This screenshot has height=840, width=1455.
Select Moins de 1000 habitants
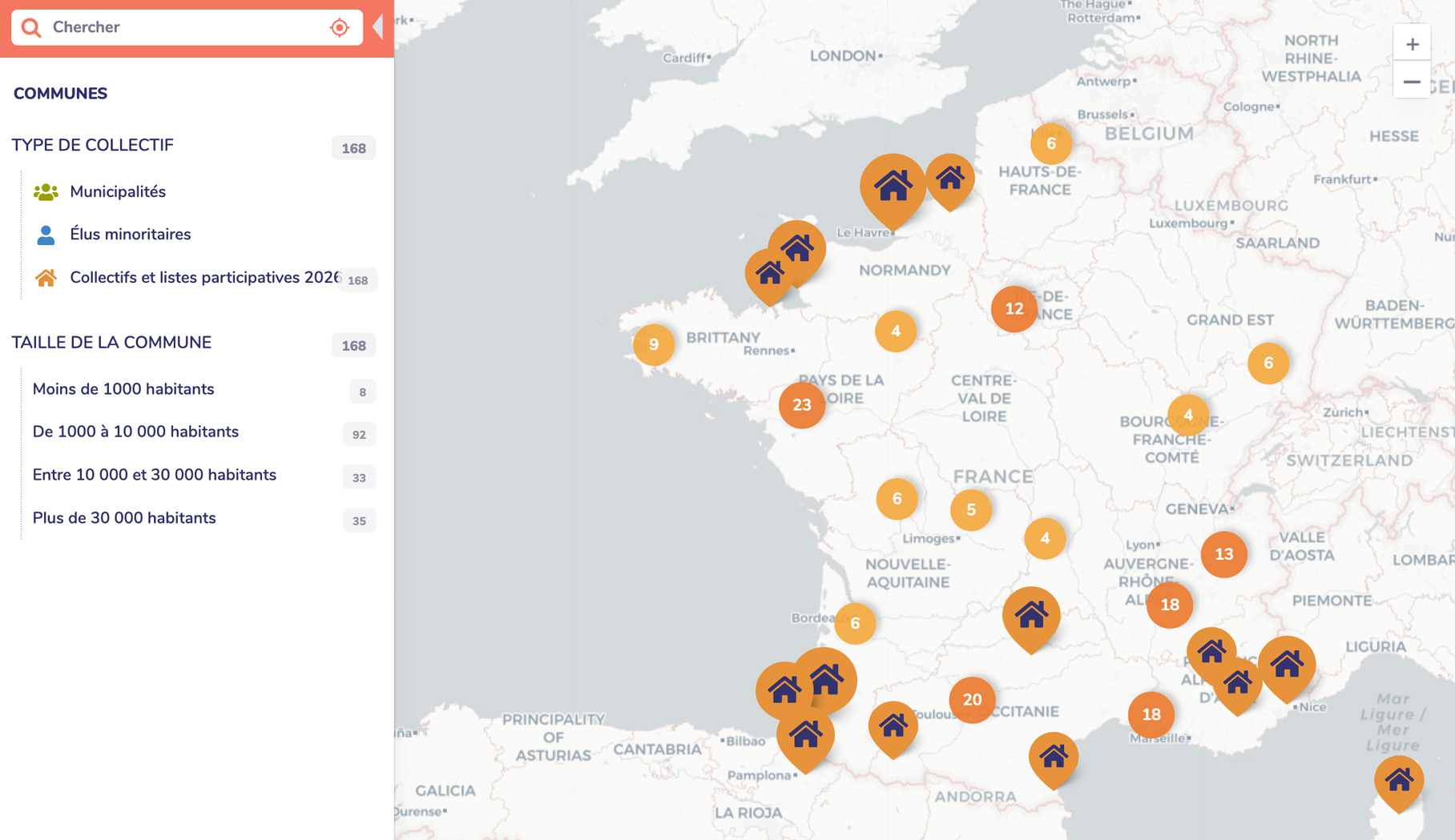pos(123,389)
